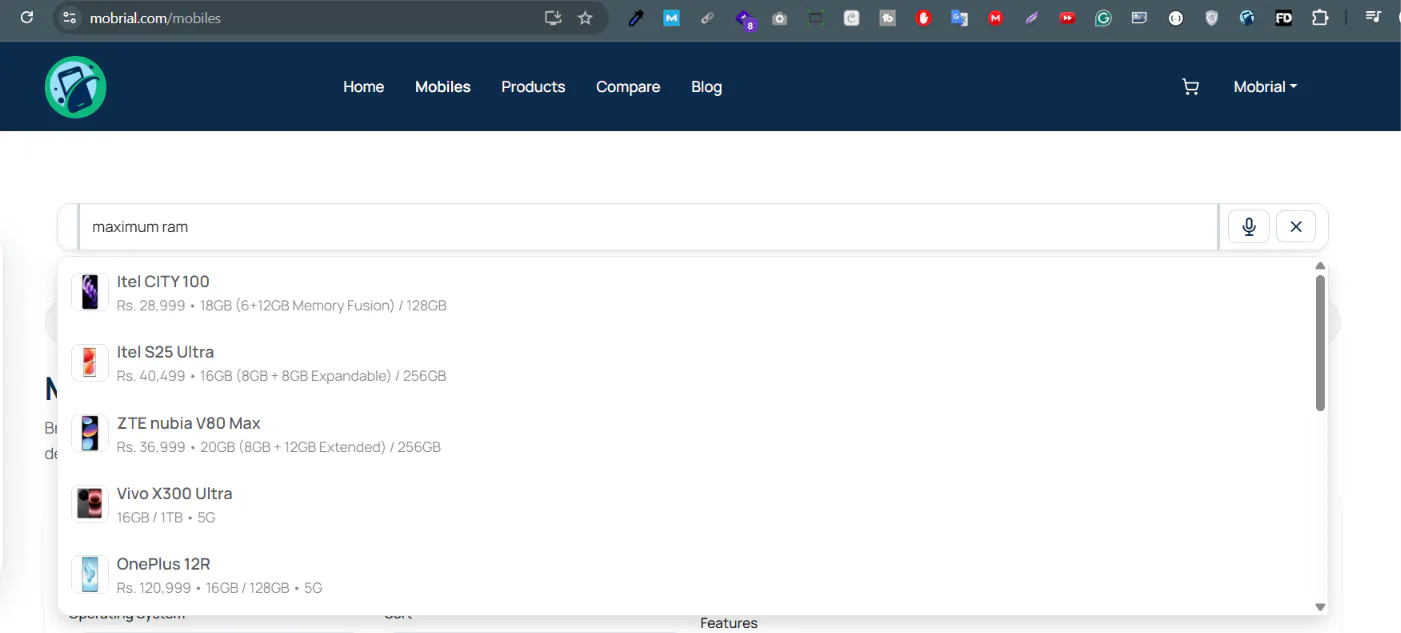Open the blue globe extension icon
This screenshot has height=633, width=1401.
click(x=1247, y=18)
